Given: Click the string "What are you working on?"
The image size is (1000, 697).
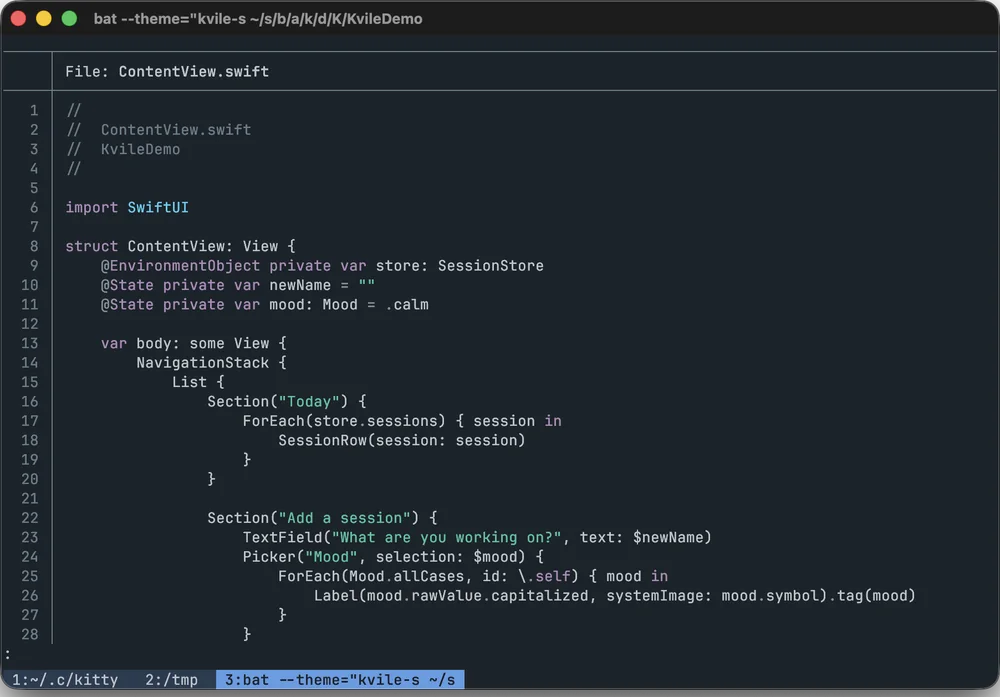Looking at the screenshot, I should click(446, 538).
